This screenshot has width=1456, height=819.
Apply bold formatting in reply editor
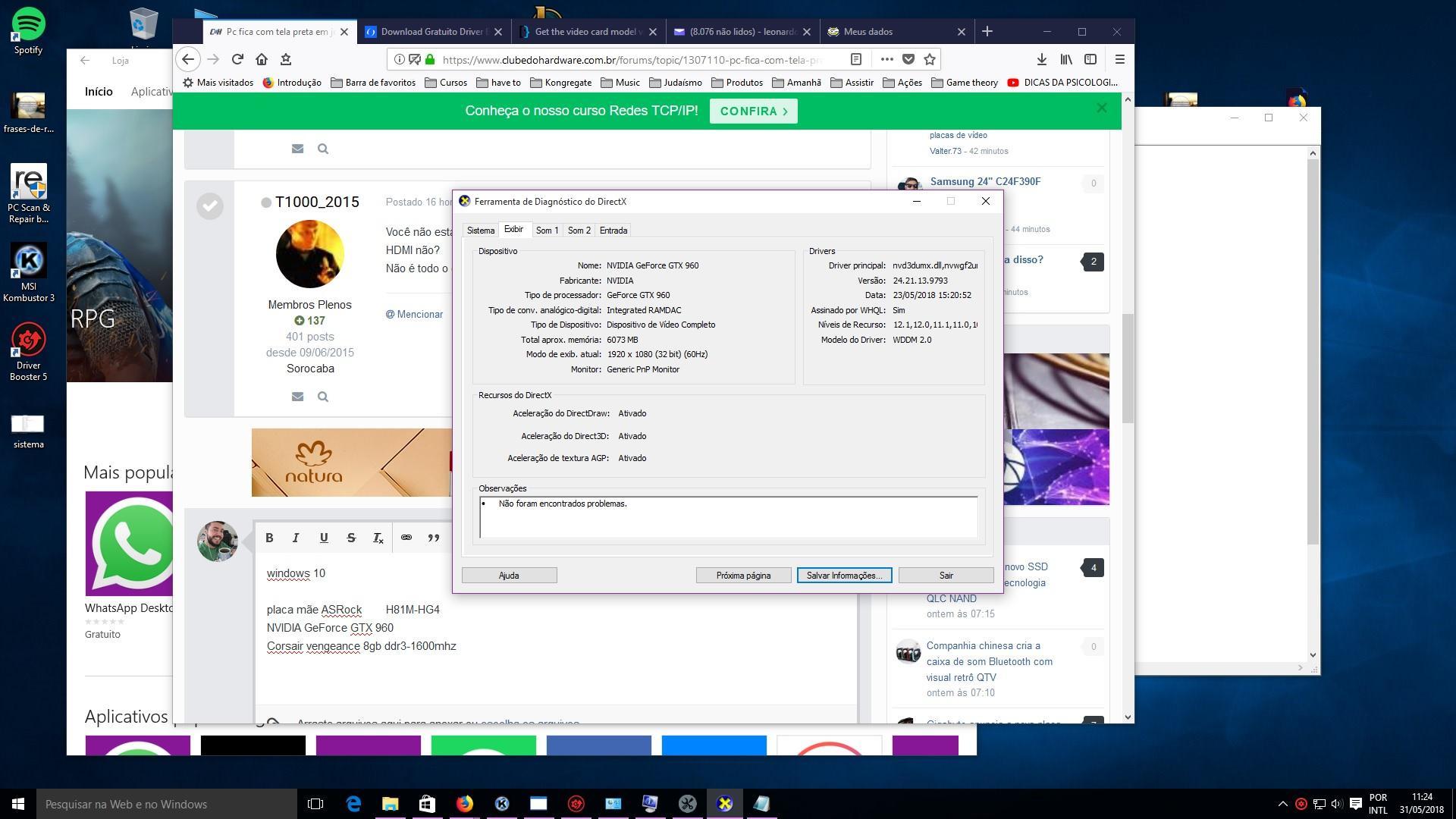[269, 538]
